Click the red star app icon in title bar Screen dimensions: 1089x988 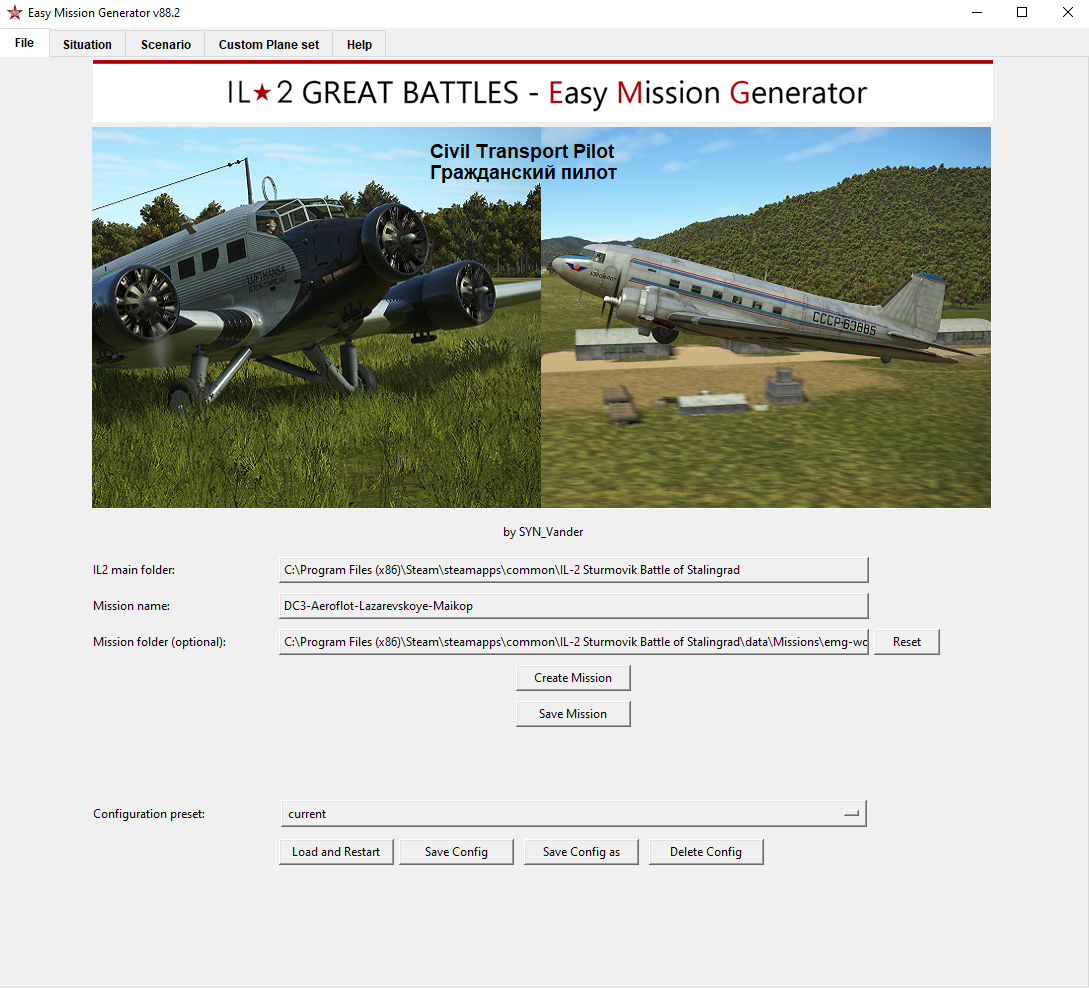14,13
